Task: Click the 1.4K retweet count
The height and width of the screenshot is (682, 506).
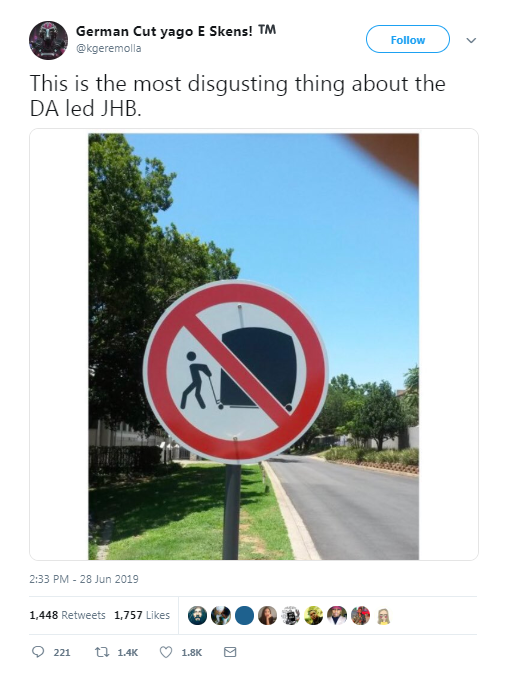Action: tap(127, 652)
